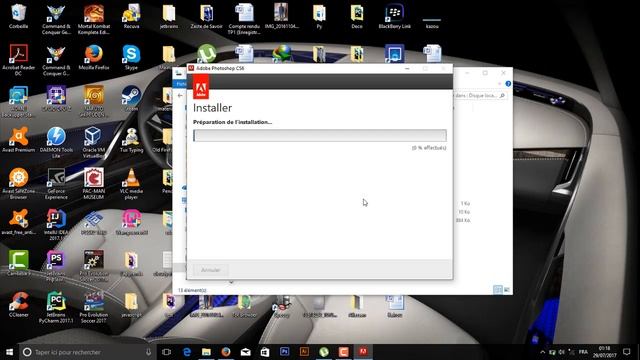This screenshot has width=640, height=360.
Task: Click the Annuler button in the installer
Action: click(211, 270)
